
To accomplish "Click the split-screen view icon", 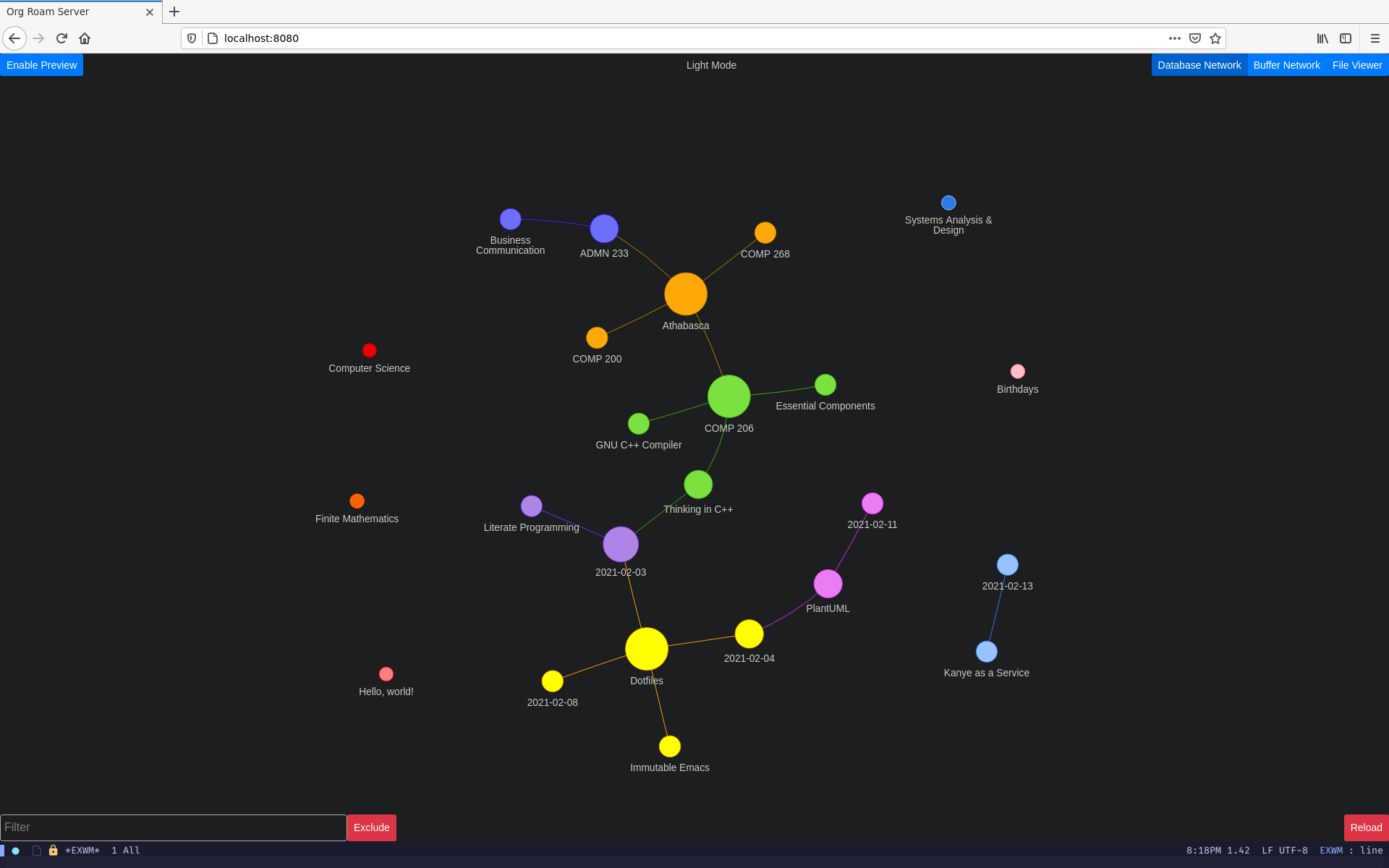I will (1345, 38).
